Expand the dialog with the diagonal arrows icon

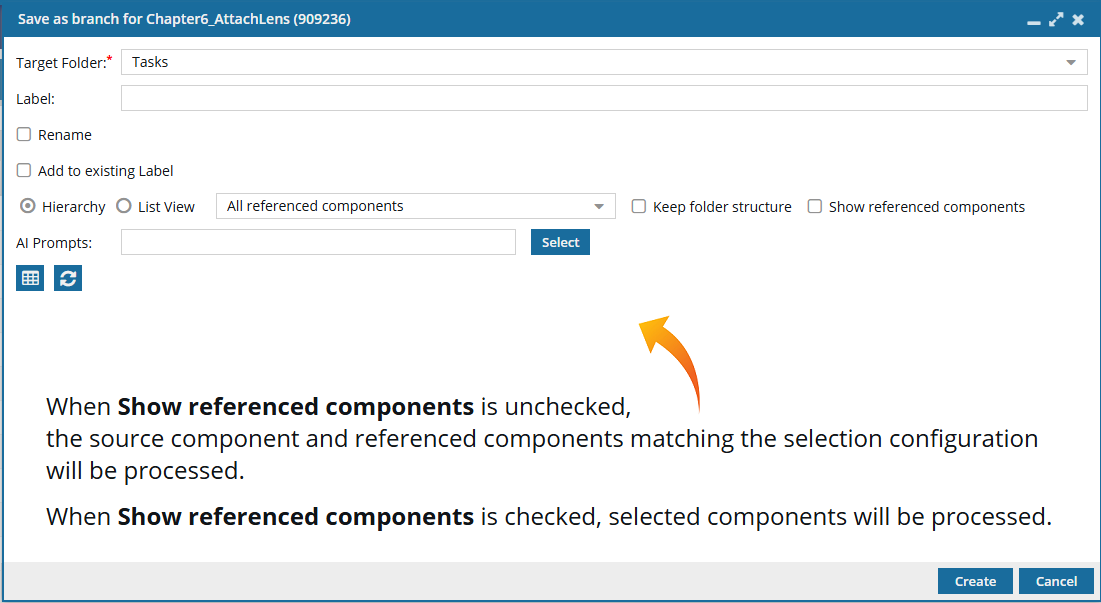pyautogui.click(x=1056, y=20)
